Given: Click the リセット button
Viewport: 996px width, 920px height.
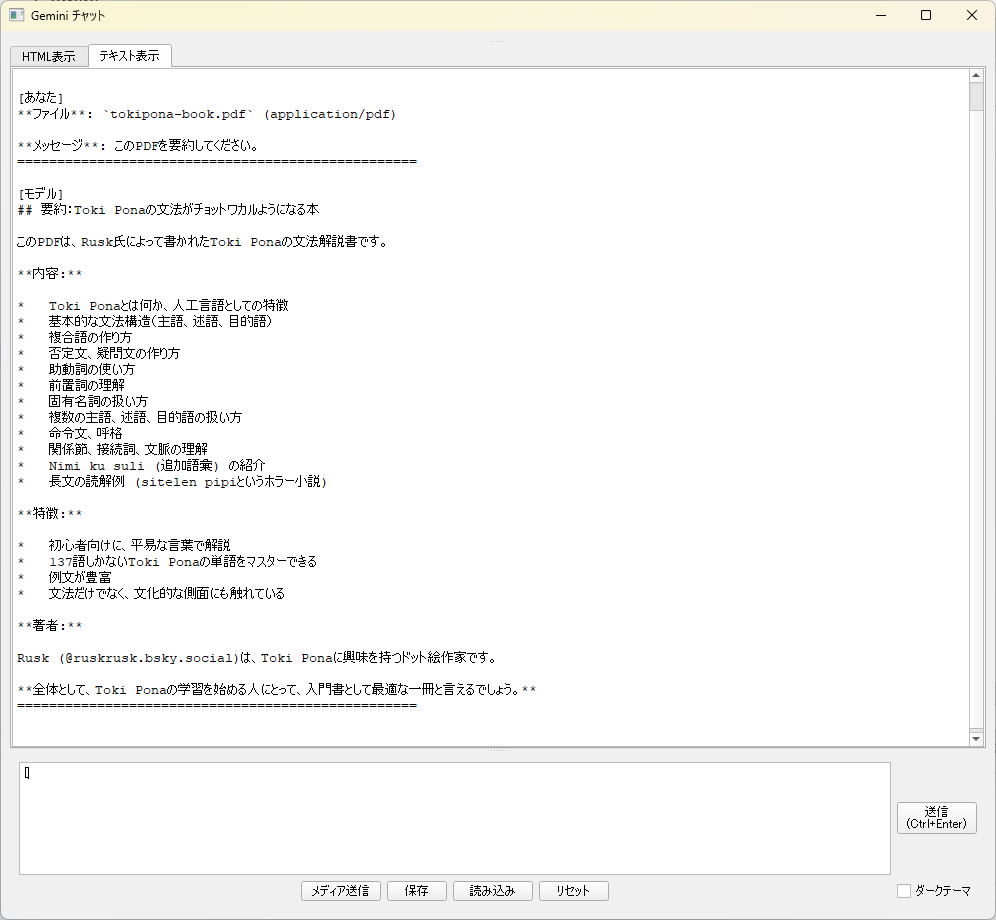Looking at the screenshot, I should 574,891.
